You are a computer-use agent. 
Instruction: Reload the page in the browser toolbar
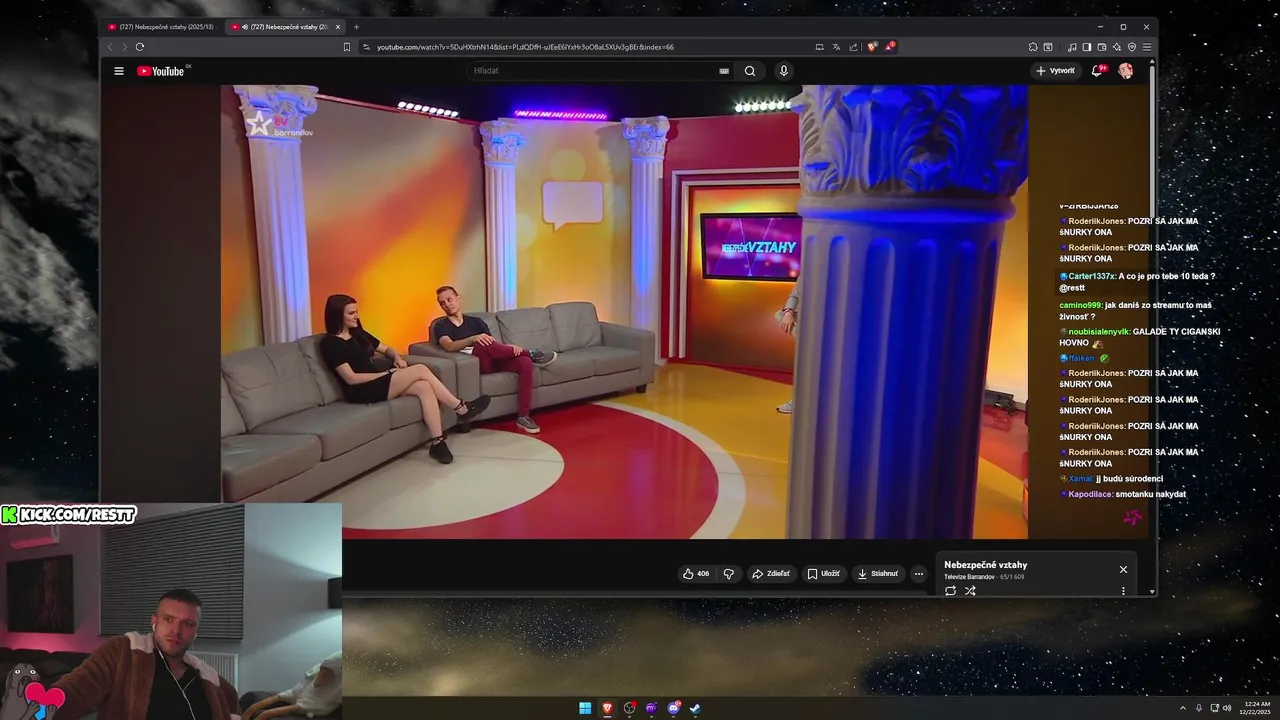[140, 47]
